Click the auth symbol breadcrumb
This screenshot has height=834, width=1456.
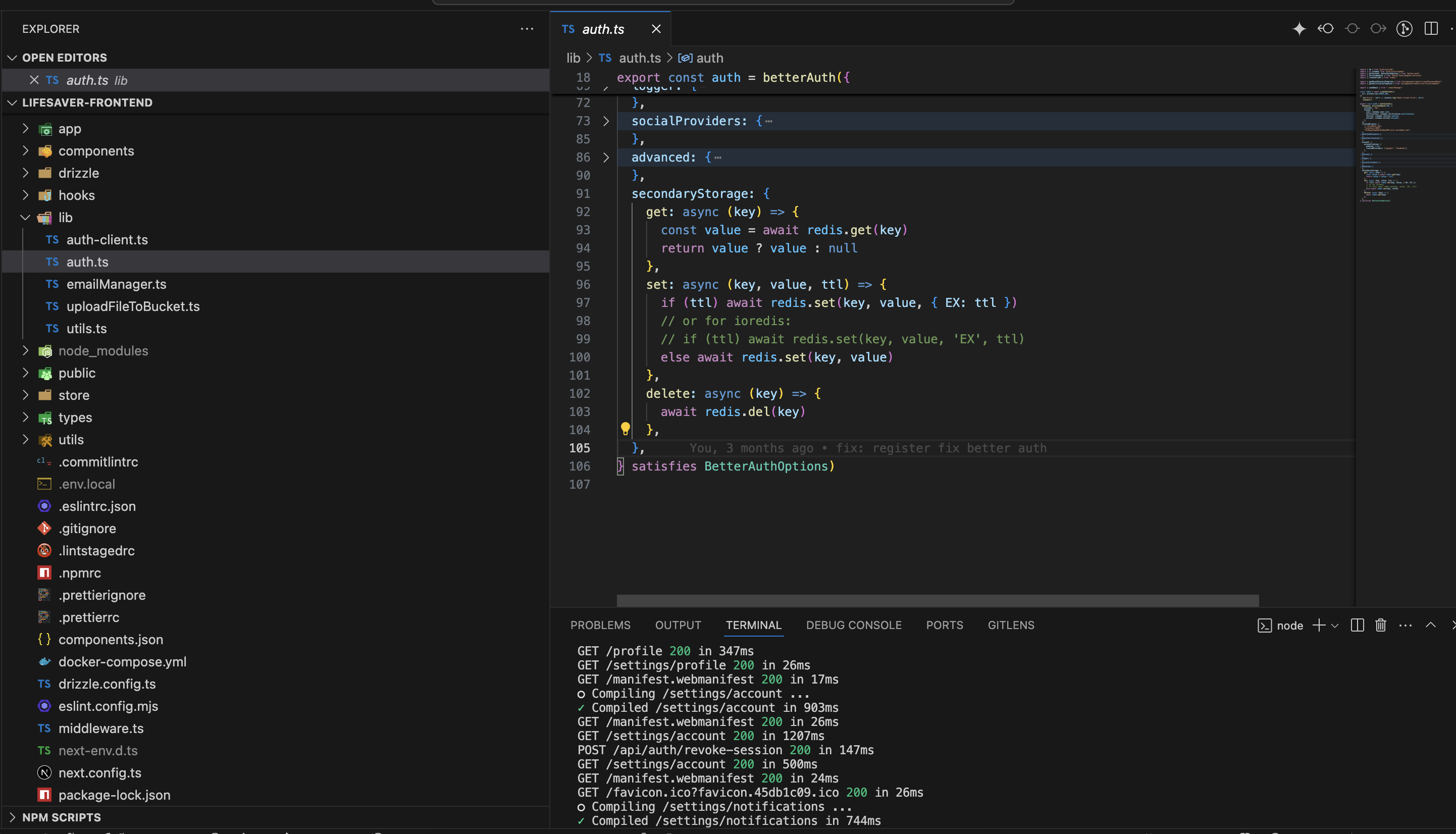[701, 58]
